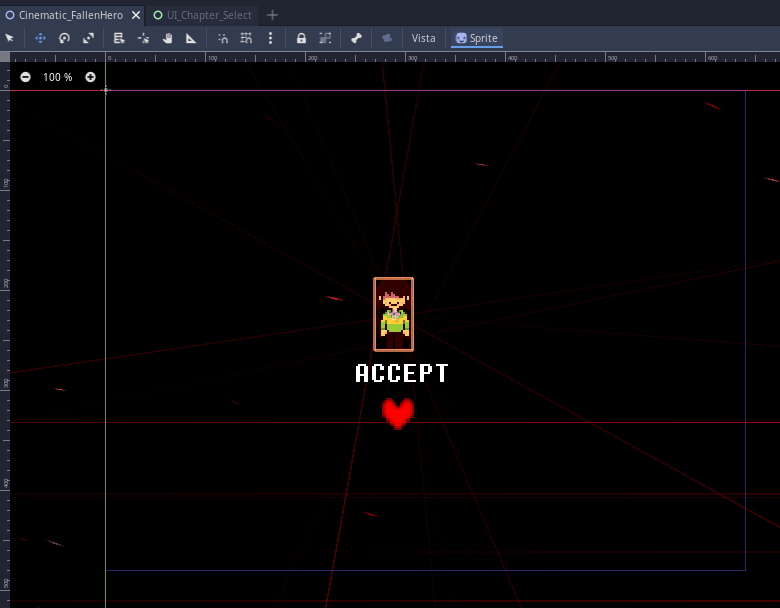Add a new scene tab with plus
The image size is (780, 608).
point(272,15)
